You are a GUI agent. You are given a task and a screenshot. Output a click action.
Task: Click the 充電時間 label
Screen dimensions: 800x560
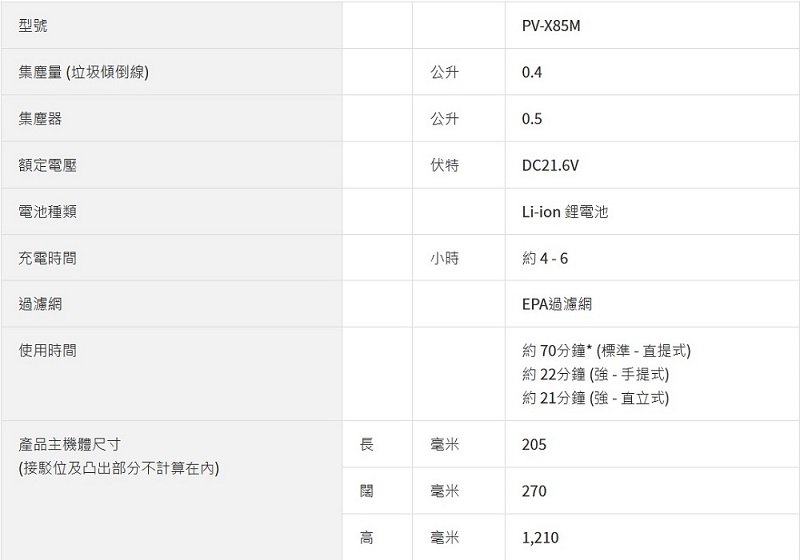(47, 258)
